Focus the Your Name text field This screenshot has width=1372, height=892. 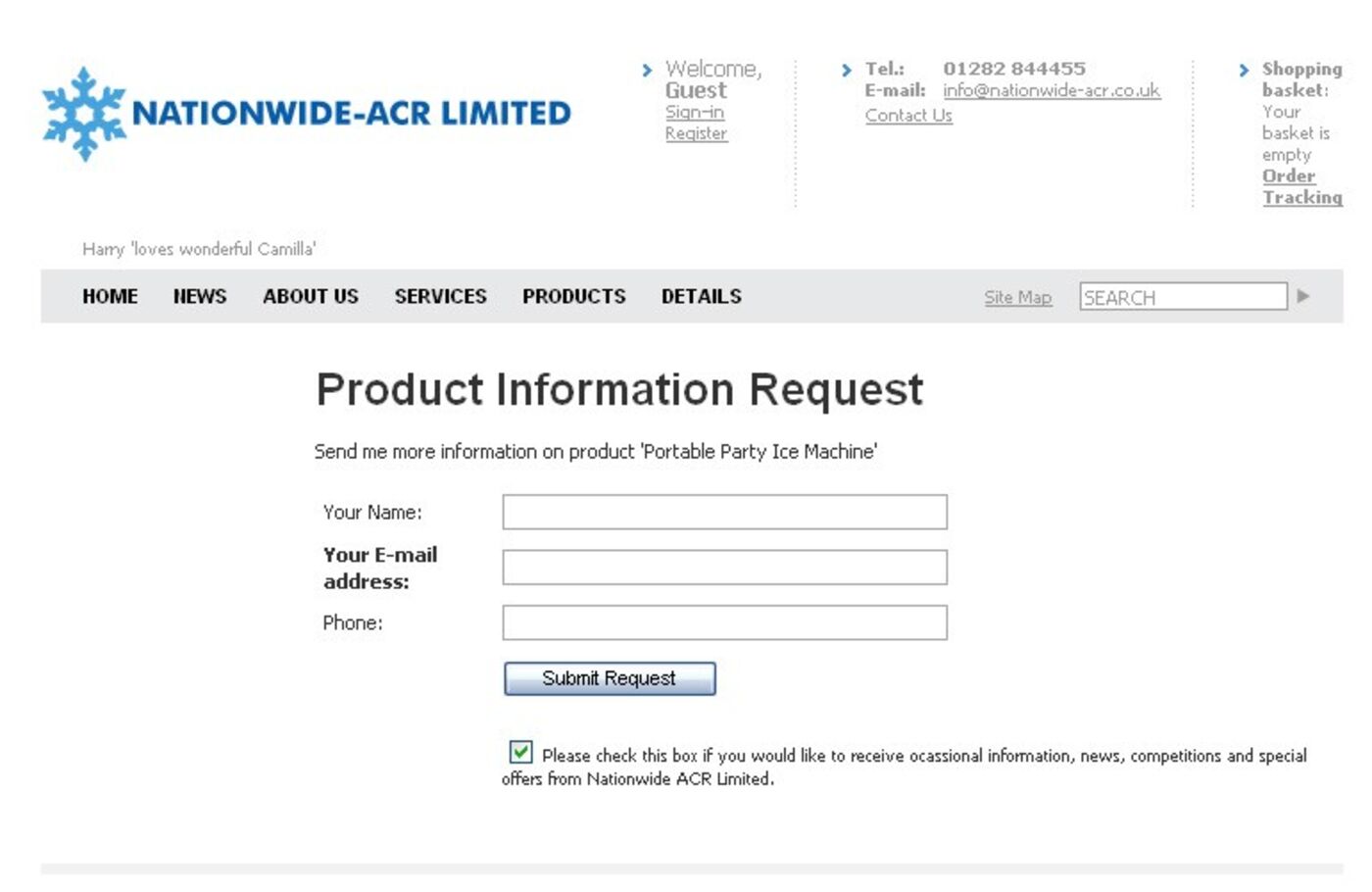coord(724,512)
